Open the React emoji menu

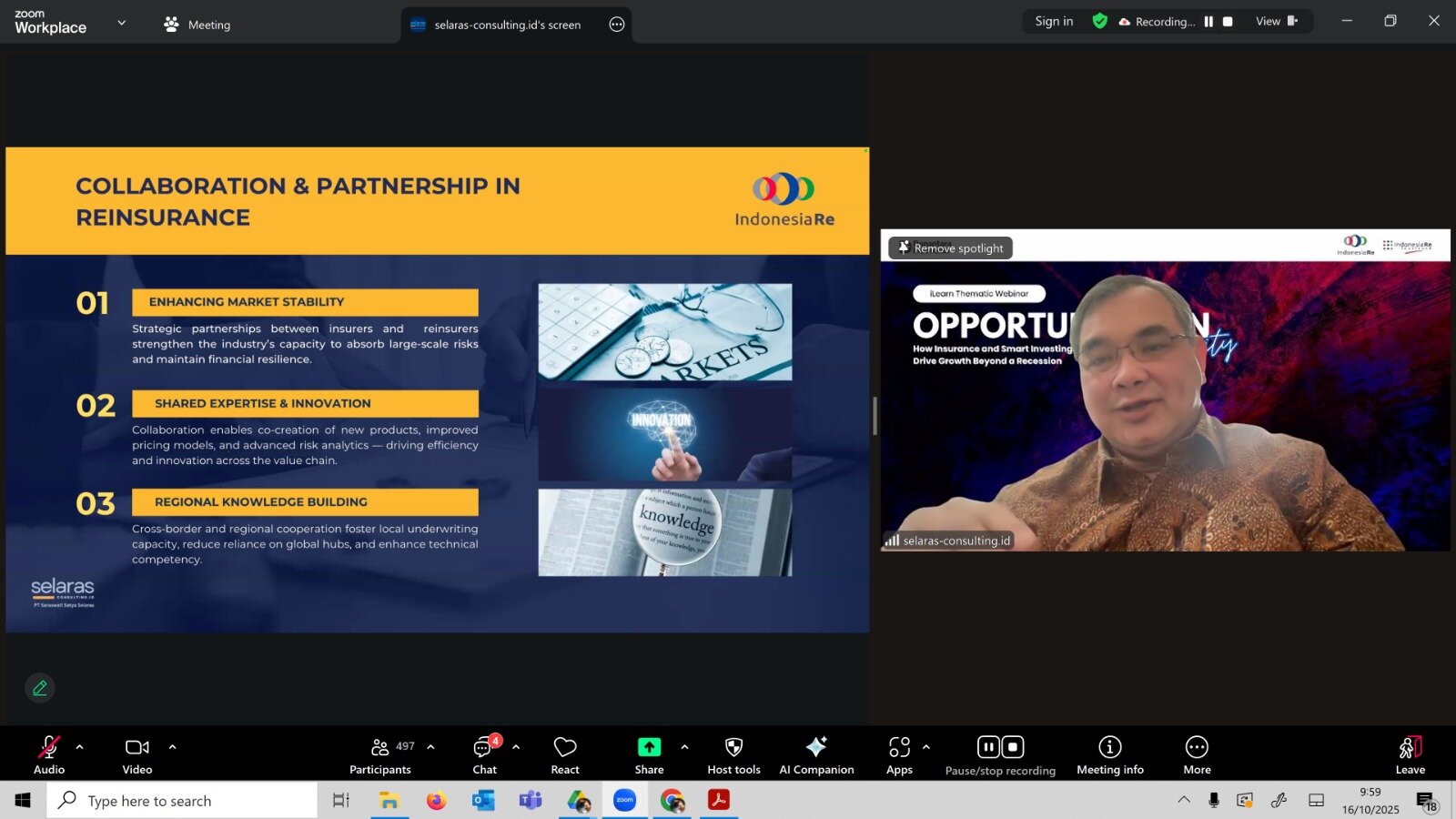click(x=564, y=755)
